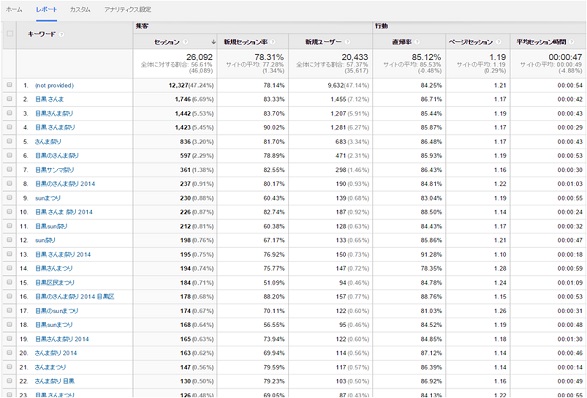Tick the checkbox for row 22 さんま祭り 目黒
587x398 pixels.
point(10,381)
